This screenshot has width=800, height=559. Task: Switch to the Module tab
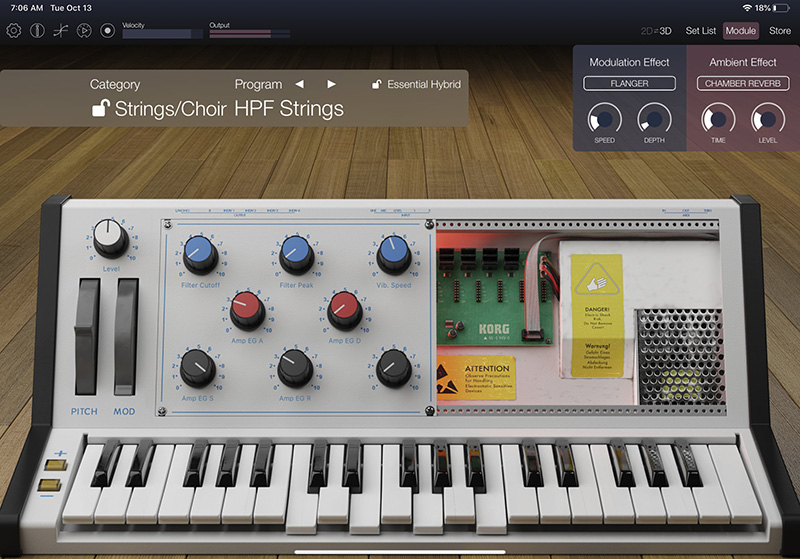pos(741,31)
